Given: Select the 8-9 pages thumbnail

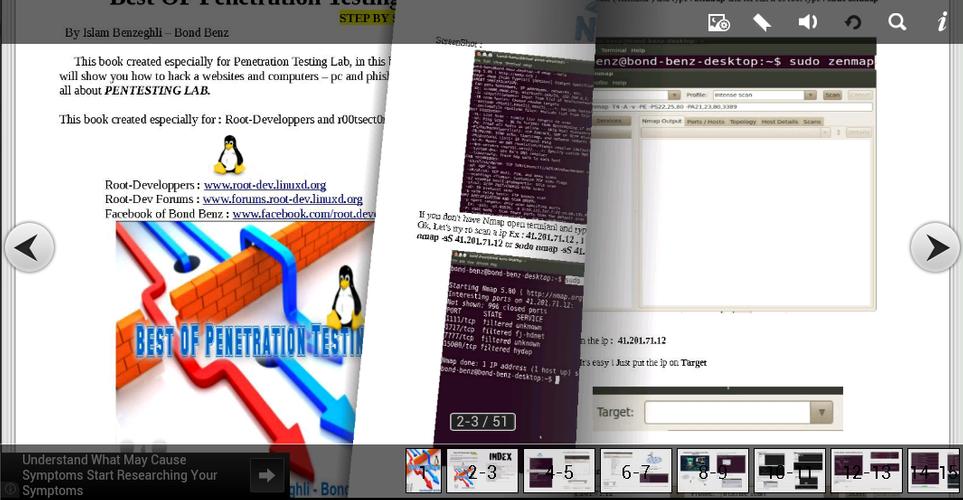Looking at the screenshot, I should point(713,471).
